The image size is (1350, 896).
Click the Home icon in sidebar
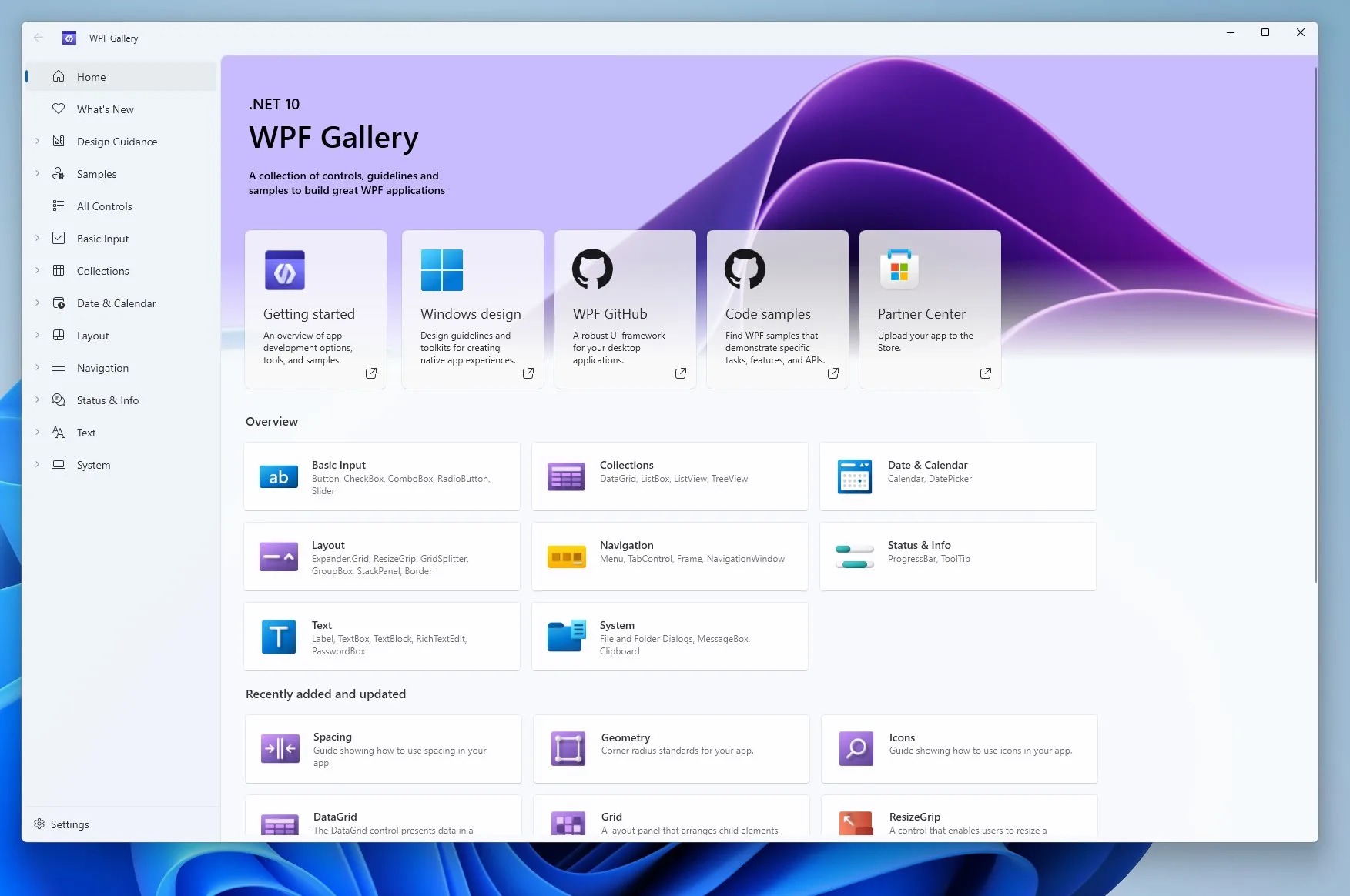click(59, 76)
